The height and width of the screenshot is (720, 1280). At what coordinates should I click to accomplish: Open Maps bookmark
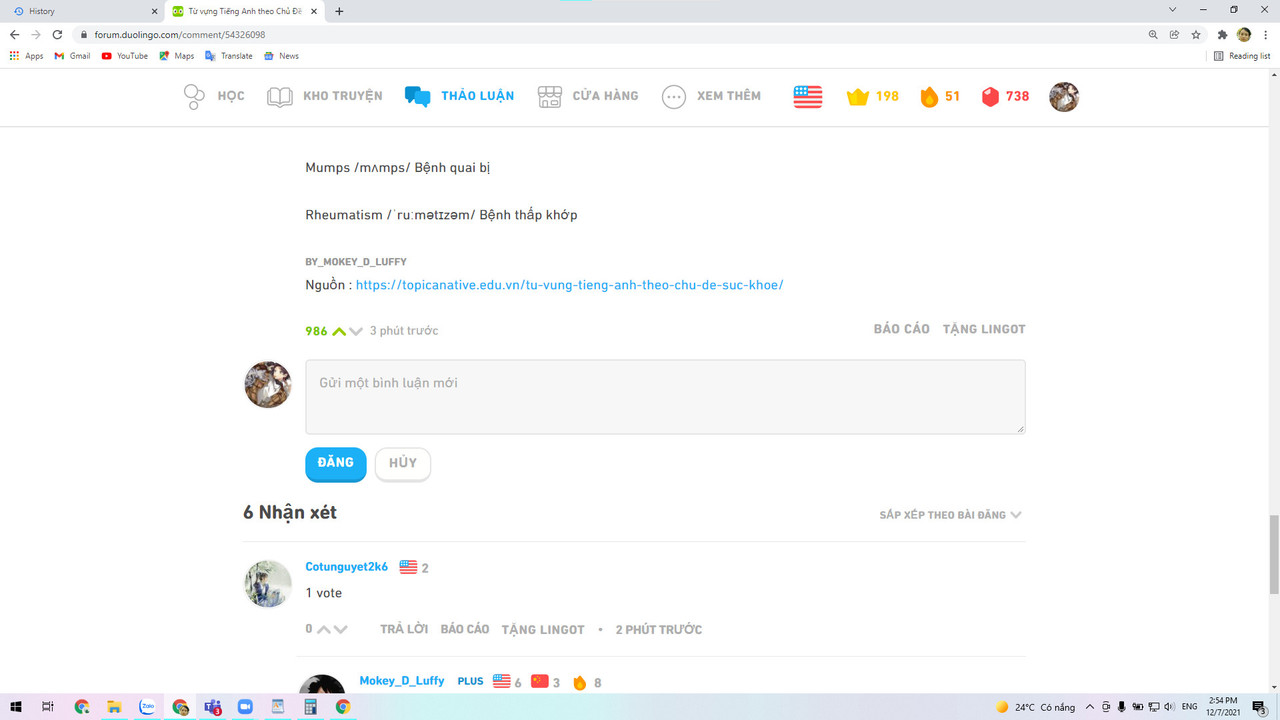(177, 56)
